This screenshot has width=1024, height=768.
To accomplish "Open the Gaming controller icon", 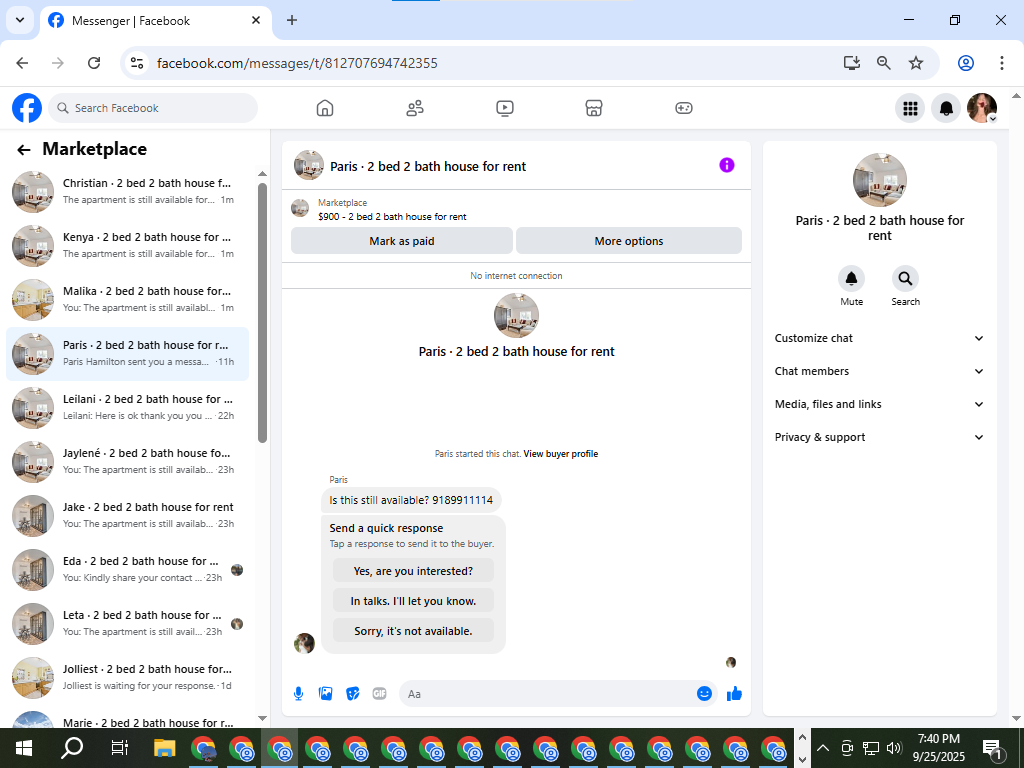I will 684,108.
